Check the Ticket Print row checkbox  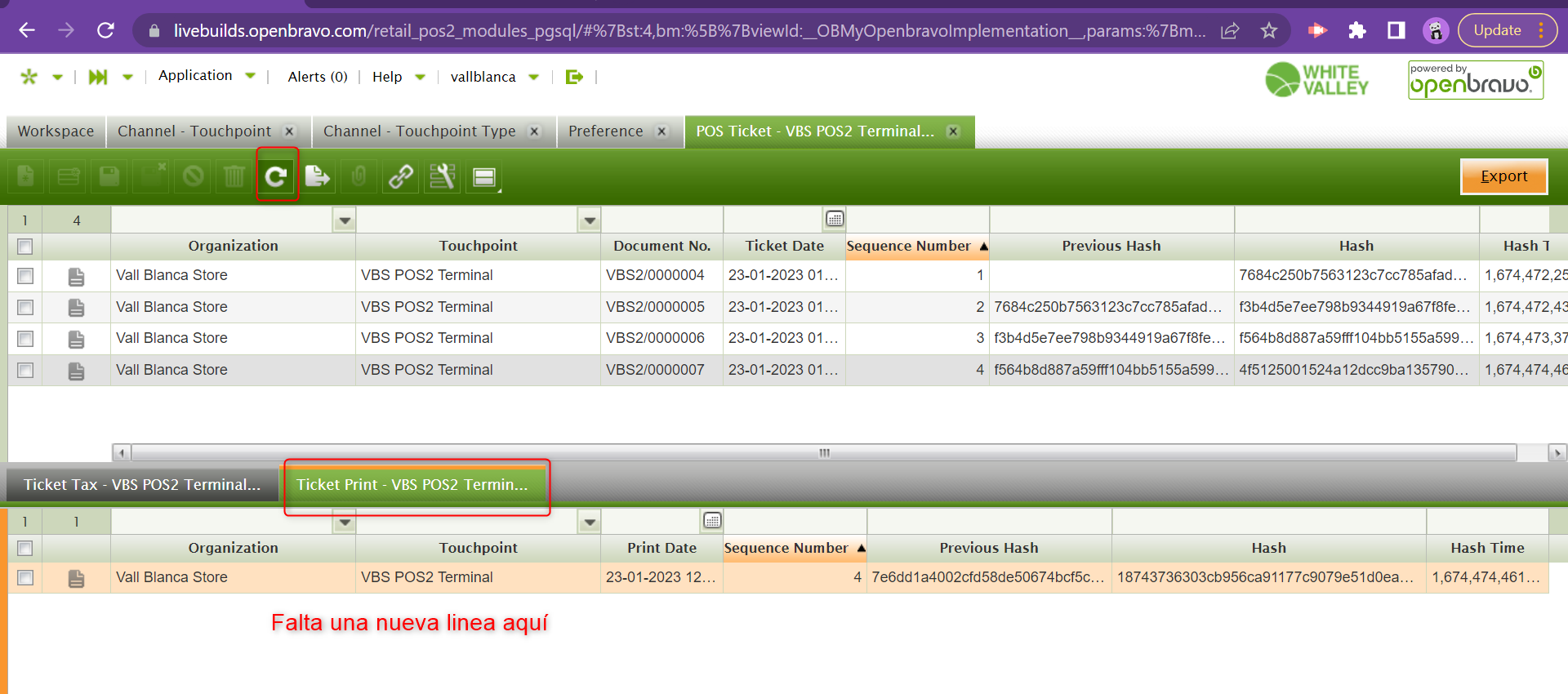(25, 577)
